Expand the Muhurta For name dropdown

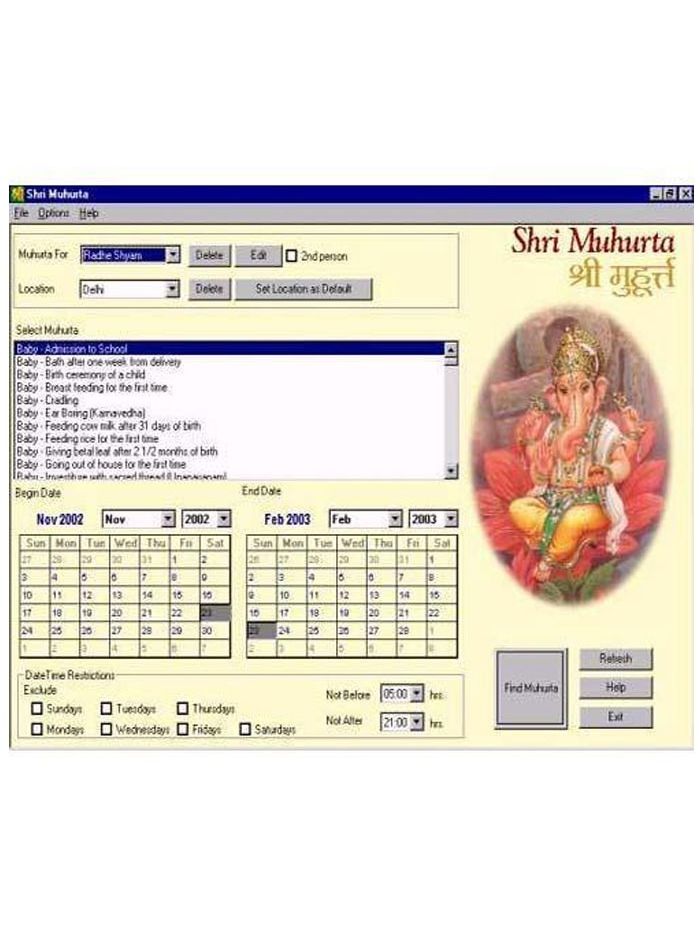tap(173, 255)
